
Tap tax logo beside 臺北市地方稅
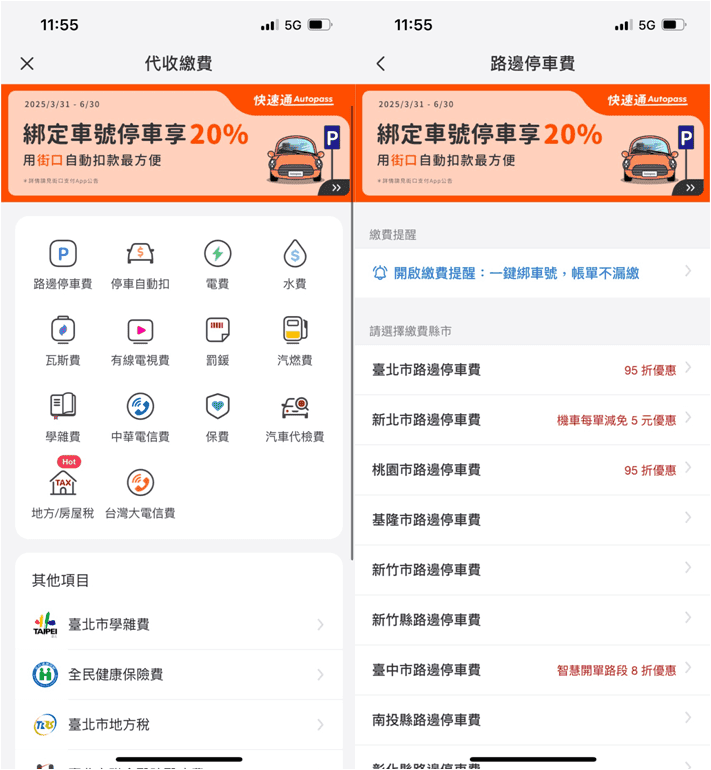[x=45, y=724]
